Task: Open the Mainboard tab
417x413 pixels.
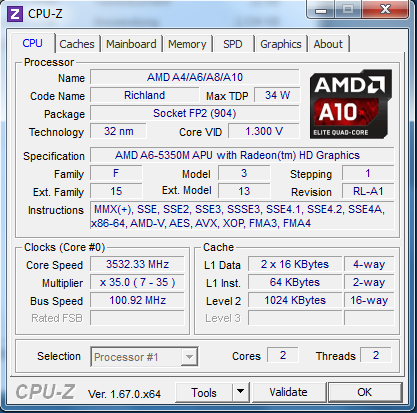Action: pyautogui.click(x=131, y=44)
